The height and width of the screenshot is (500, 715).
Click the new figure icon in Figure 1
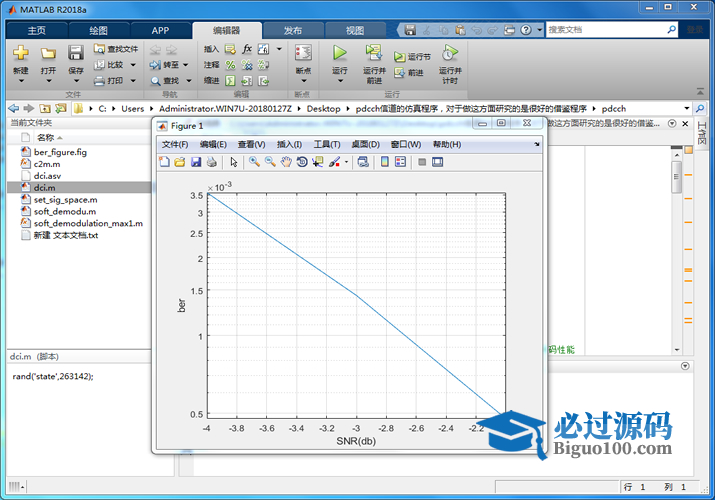(x=164, y=162)
